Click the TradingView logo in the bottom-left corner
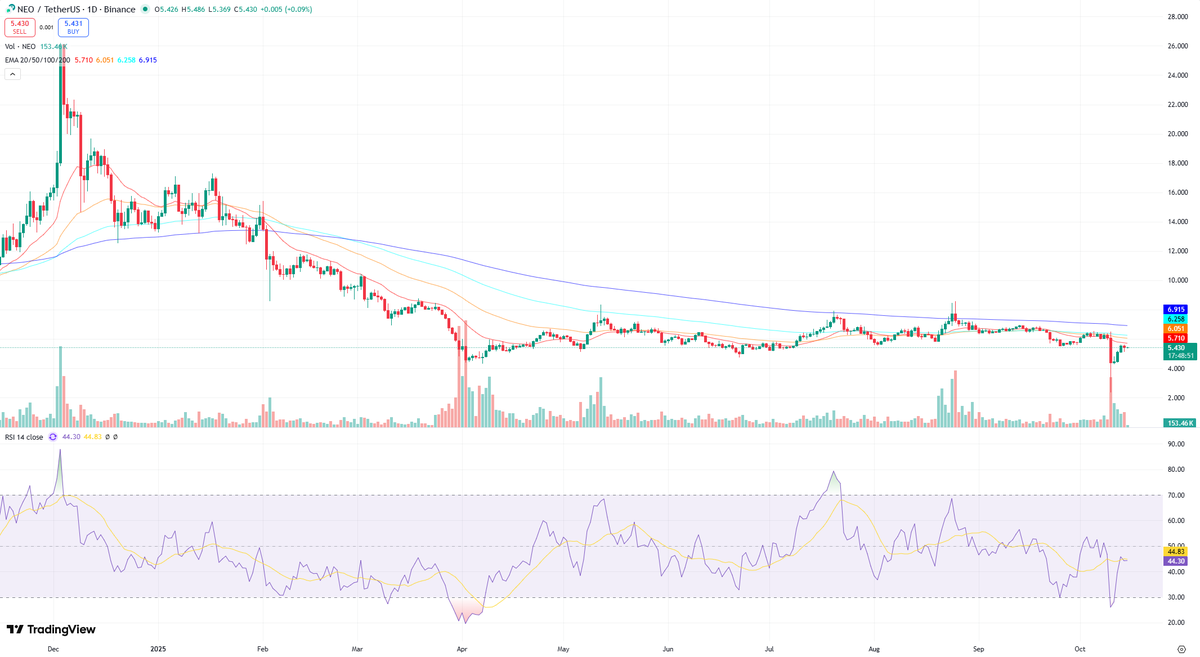1200x657 pixels. (50, 629)
